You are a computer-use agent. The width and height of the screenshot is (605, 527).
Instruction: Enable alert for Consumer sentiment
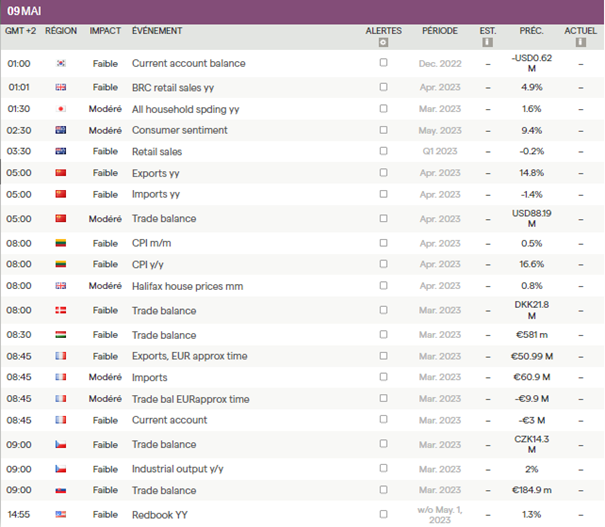(x=383, y=130)
